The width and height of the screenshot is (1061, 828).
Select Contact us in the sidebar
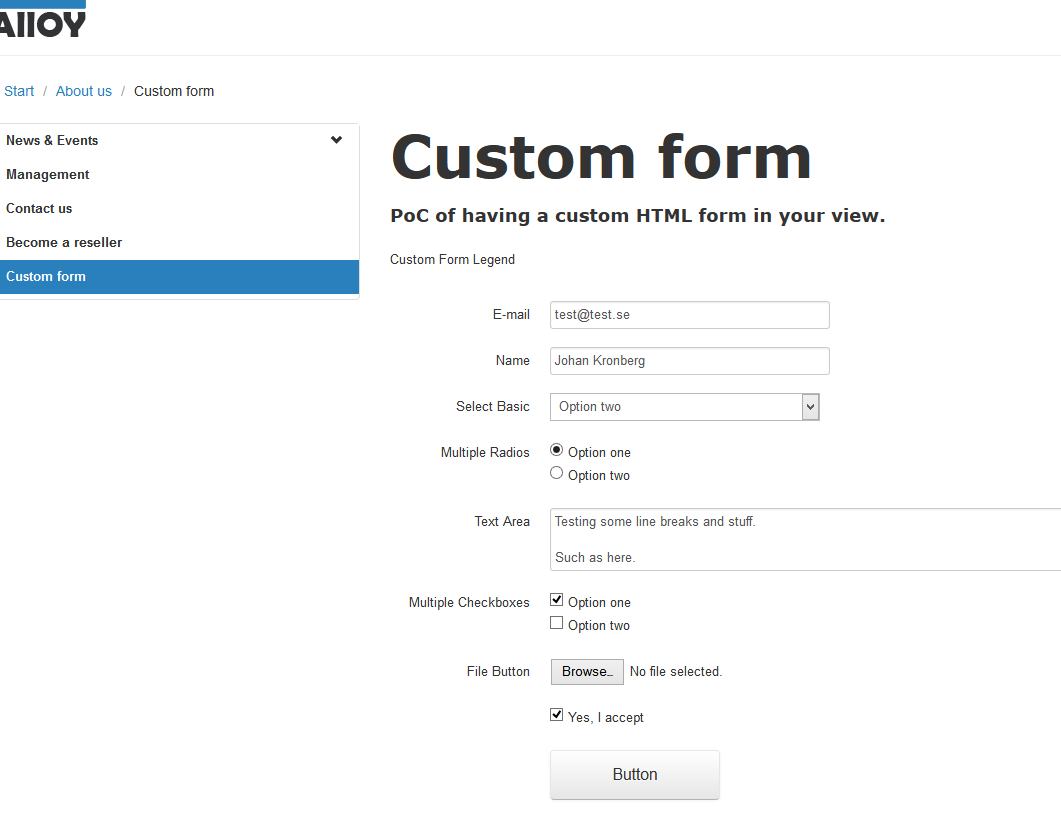tap(39, 208)
